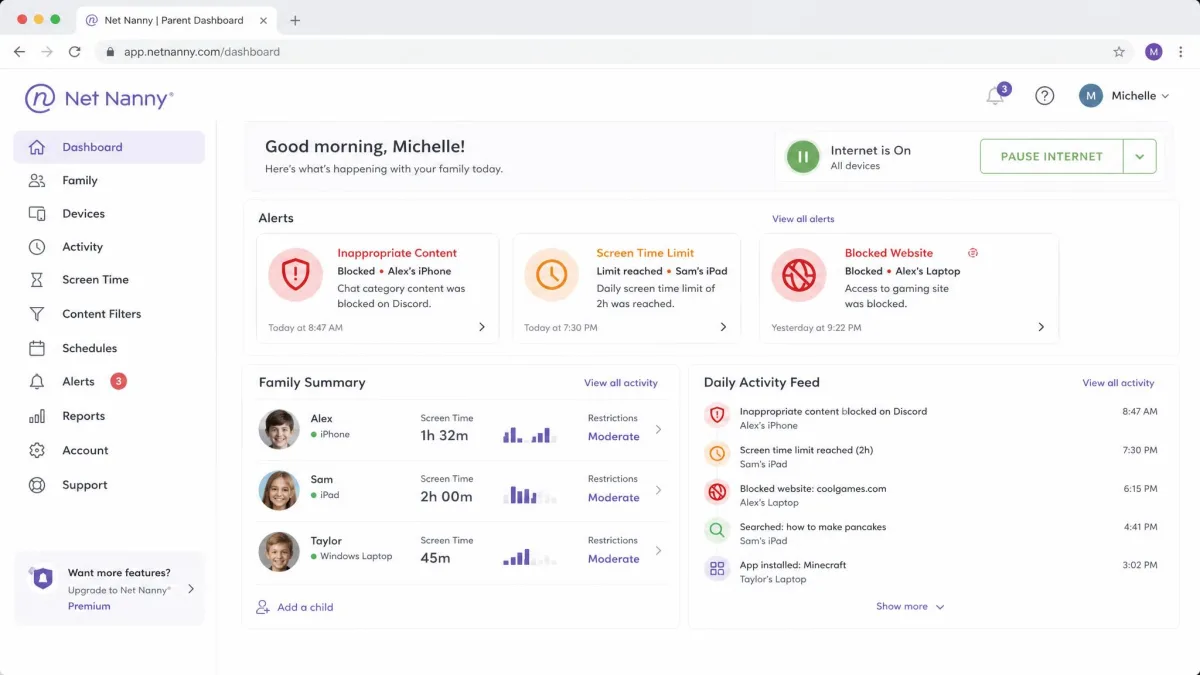The width and height of the screenshot is (1200, 675).
Task: Click Alex's screen time bar chart
Action: pyautogui.click(x=528, y=435)
